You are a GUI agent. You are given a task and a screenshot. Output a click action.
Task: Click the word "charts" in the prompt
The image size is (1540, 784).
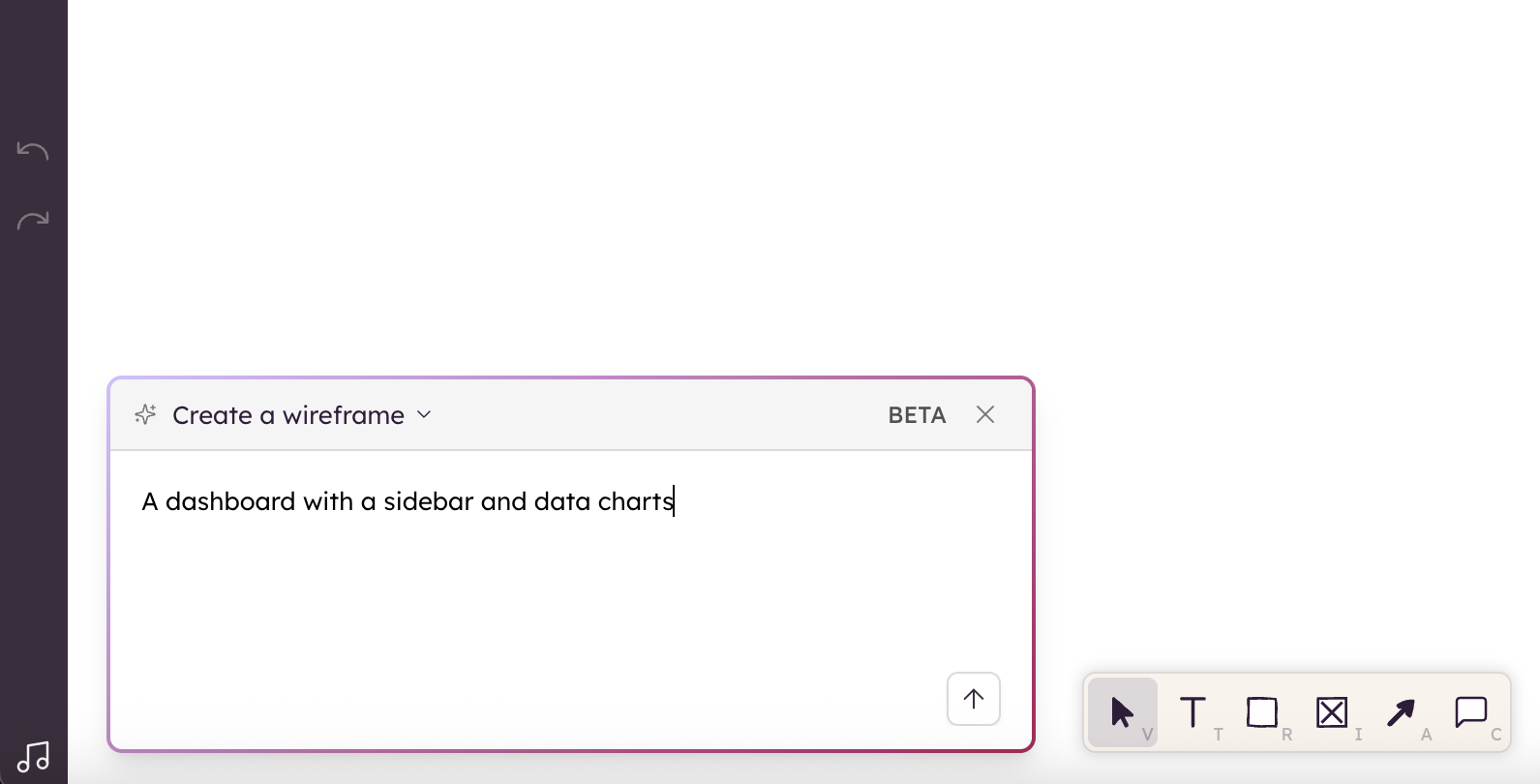pos(634,501)
